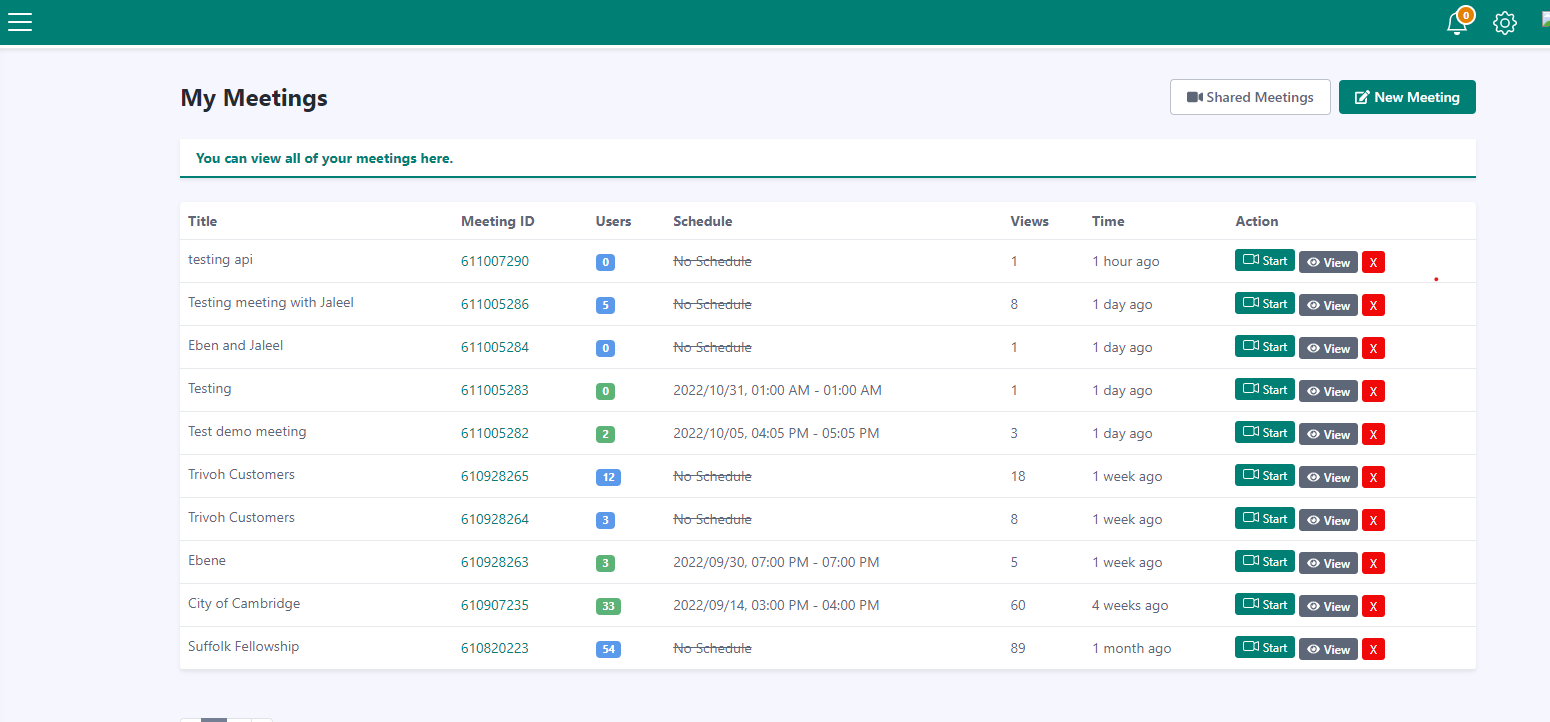The width and height of the screenshot is (1550, 722).
Task: Start the 'testing api' meeting
Action: point(1264,261)
